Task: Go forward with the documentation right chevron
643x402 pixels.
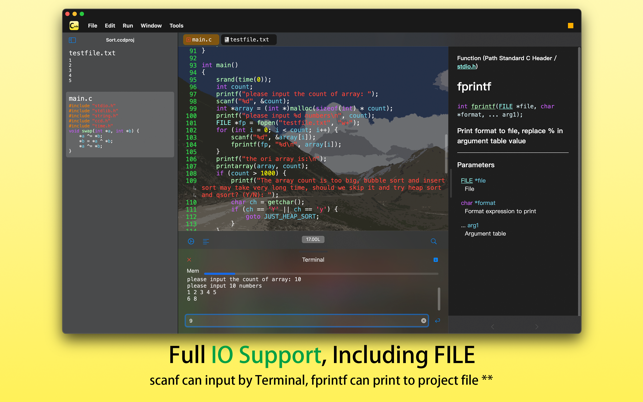Action: click(536, 327)
